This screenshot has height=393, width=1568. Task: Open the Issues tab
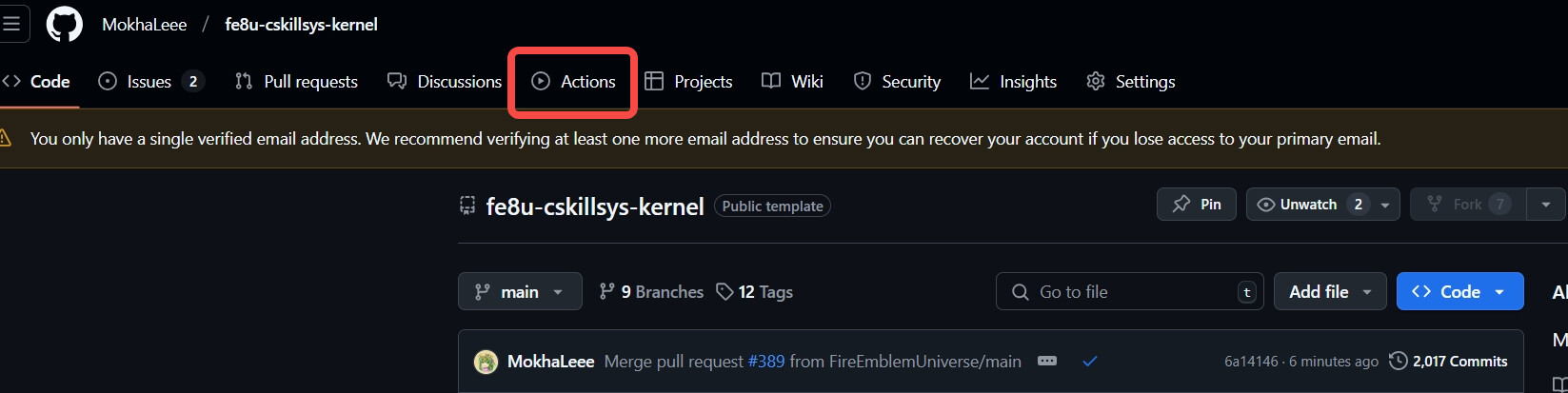pos(150,82)
